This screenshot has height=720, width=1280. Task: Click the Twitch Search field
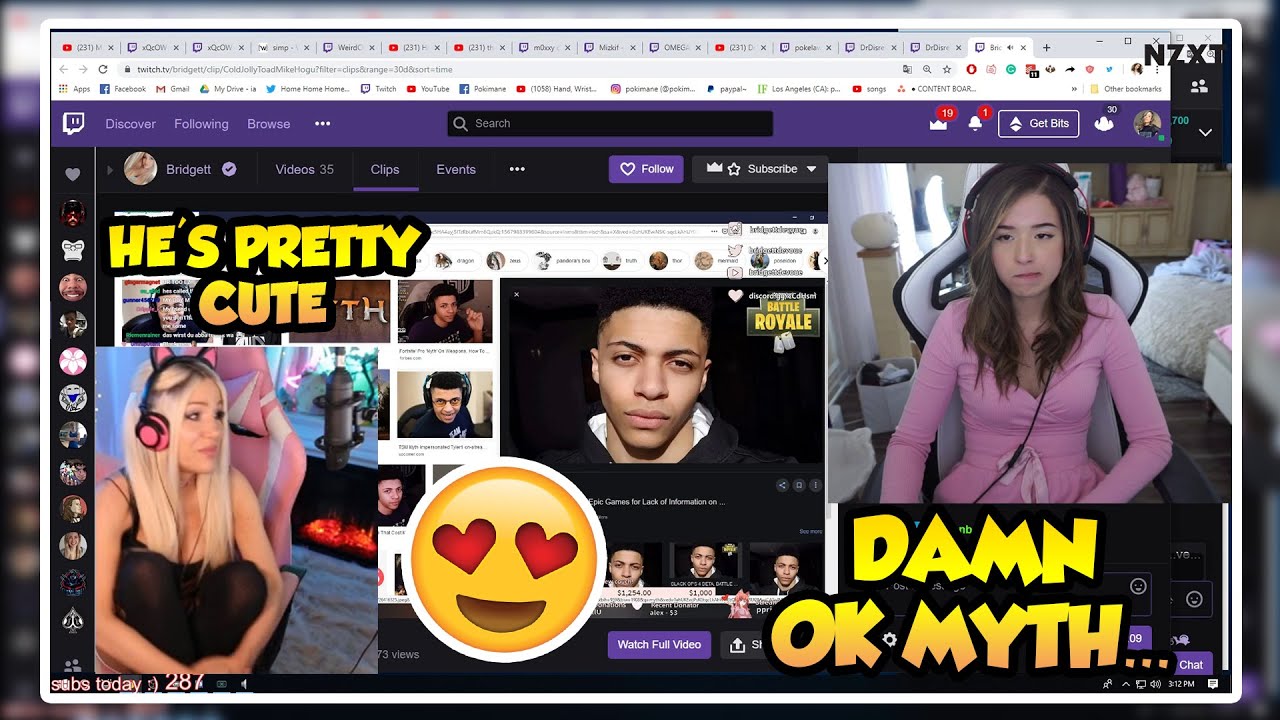pyautogui.click(x=610, y=123)
